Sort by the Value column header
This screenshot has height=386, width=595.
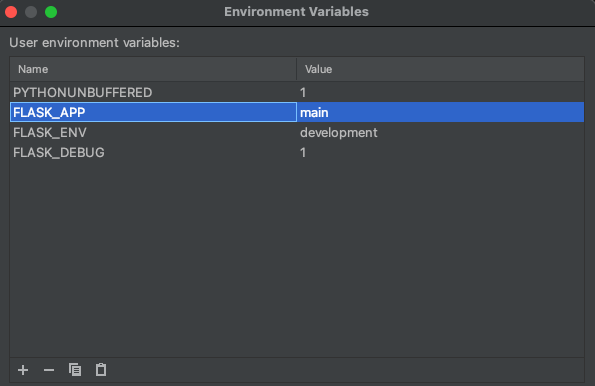click(x=441, y=69)
